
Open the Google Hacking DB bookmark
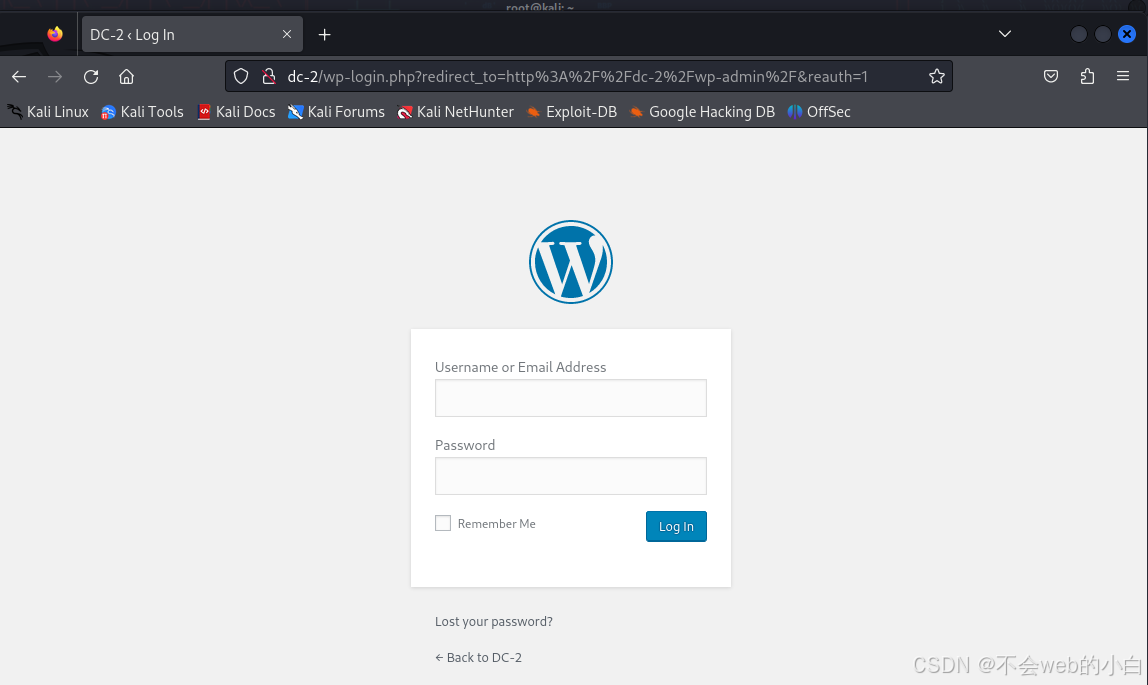point(702,112)
